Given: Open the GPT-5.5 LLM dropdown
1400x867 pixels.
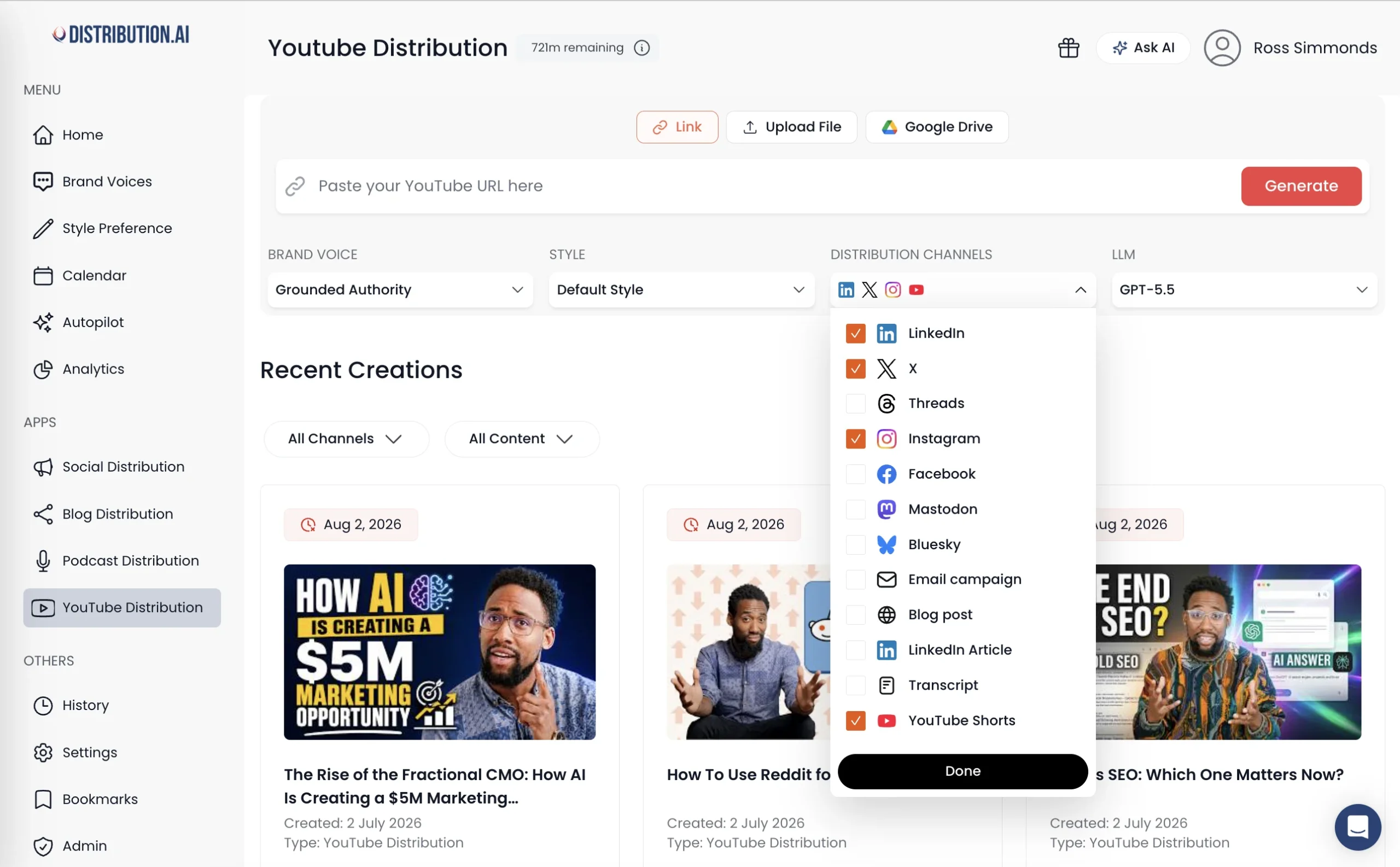Looking at the screenshot, I should (x=1244, y=289).
